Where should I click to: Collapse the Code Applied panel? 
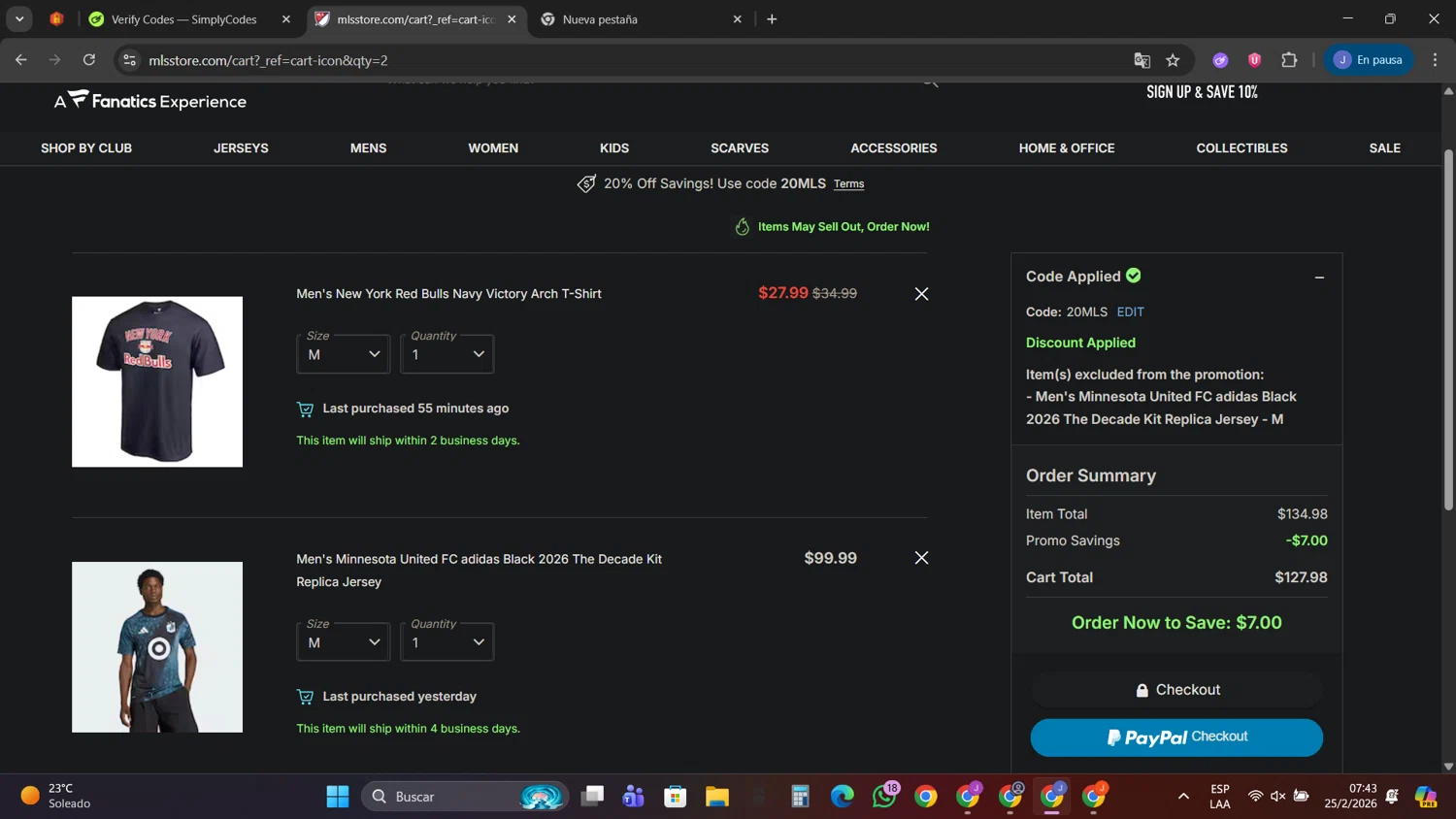coord(1319,278)
